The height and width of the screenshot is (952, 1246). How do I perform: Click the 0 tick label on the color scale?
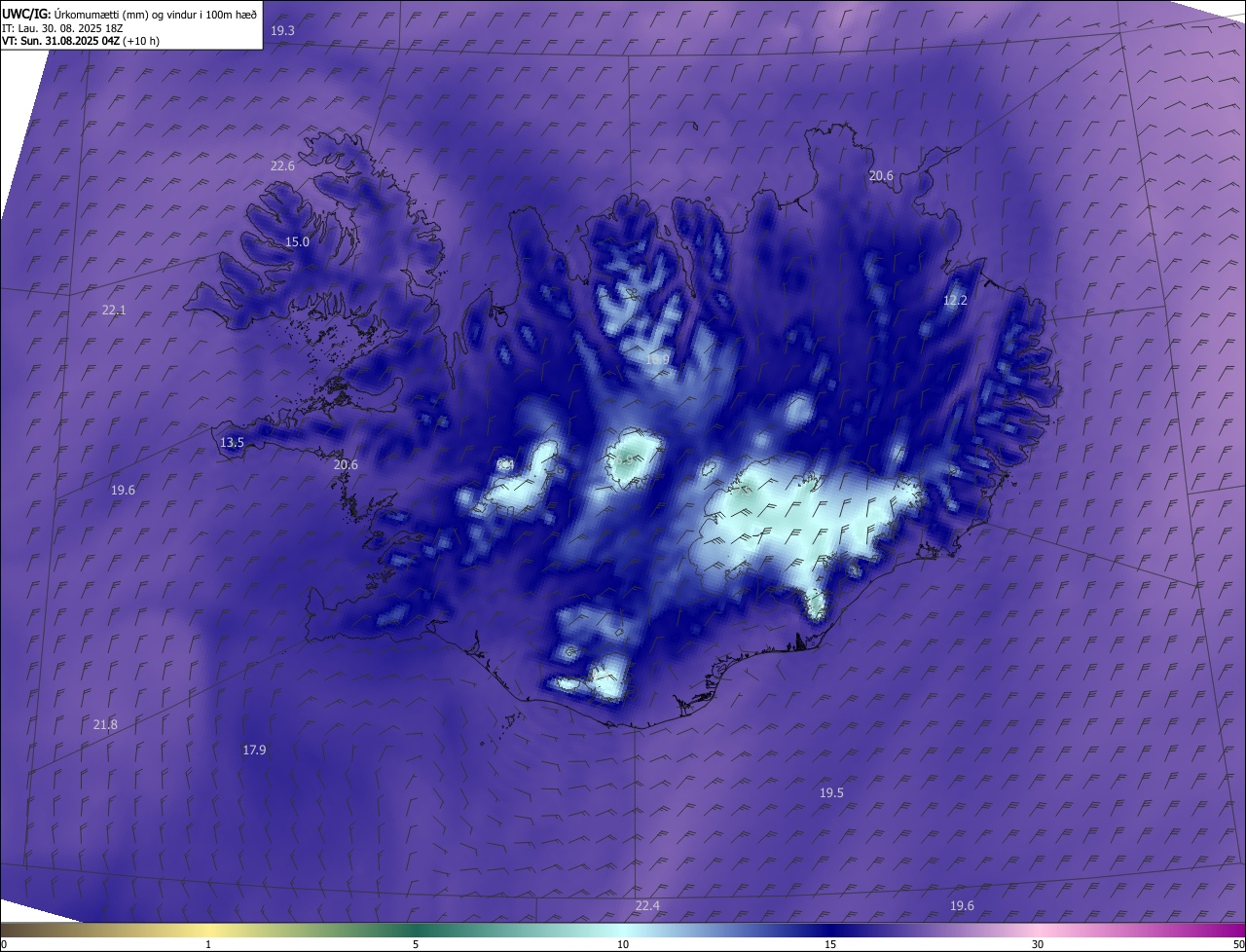(4, 944)
